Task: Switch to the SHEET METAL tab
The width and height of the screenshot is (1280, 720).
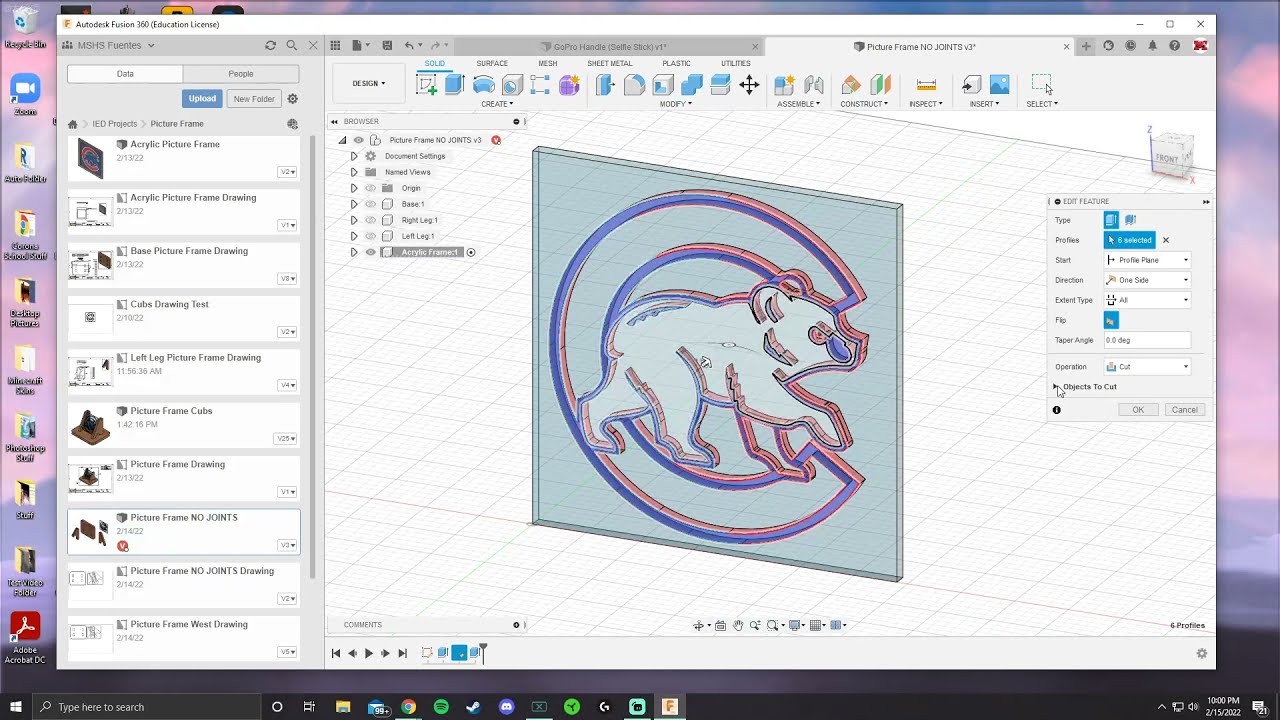Action: click(x=609, y=63)
